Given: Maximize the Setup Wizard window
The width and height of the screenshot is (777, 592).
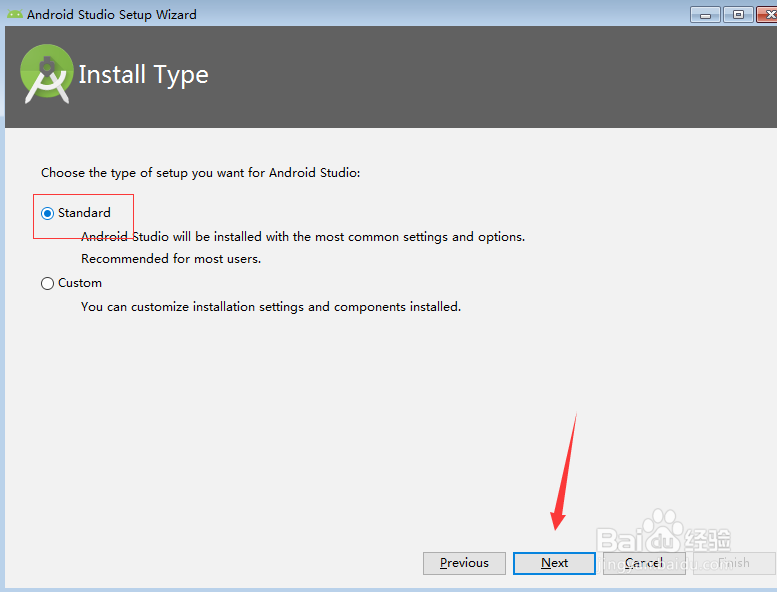Looking at the screenshot, I should pos(738,15).
